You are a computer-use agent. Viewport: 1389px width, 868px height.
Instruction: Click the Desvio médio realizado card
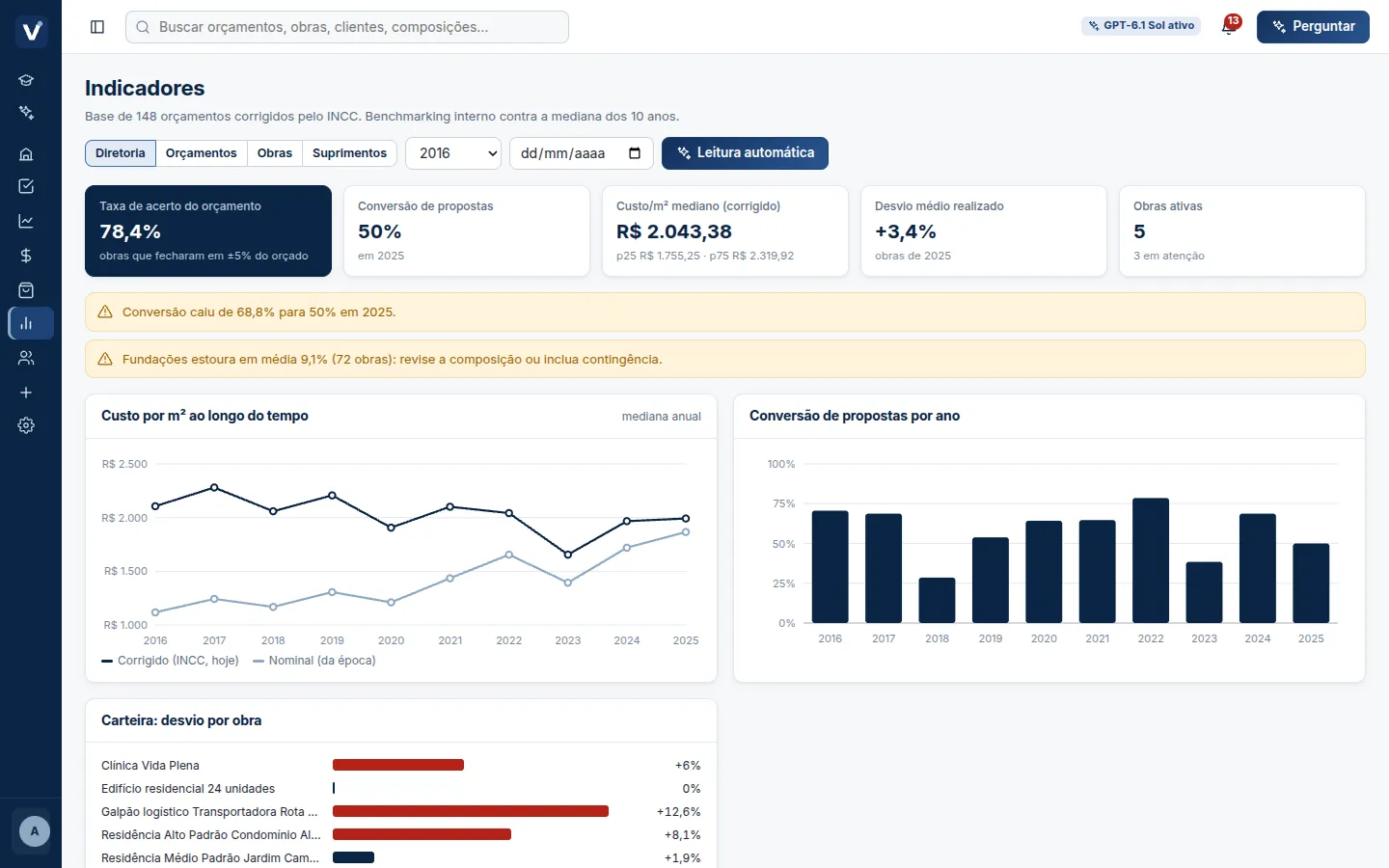(984, 231)
